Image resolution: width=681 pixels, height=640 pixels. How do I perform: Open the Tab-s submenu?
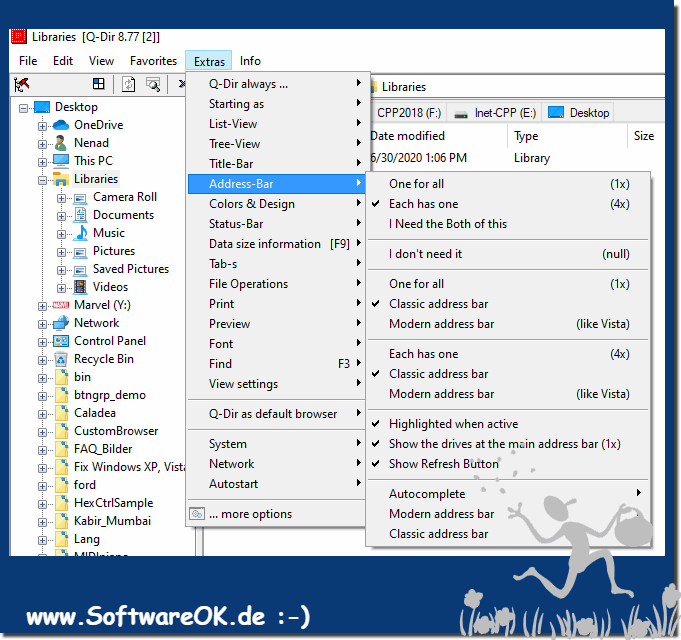pyautogui.click(x=277, y=264)
